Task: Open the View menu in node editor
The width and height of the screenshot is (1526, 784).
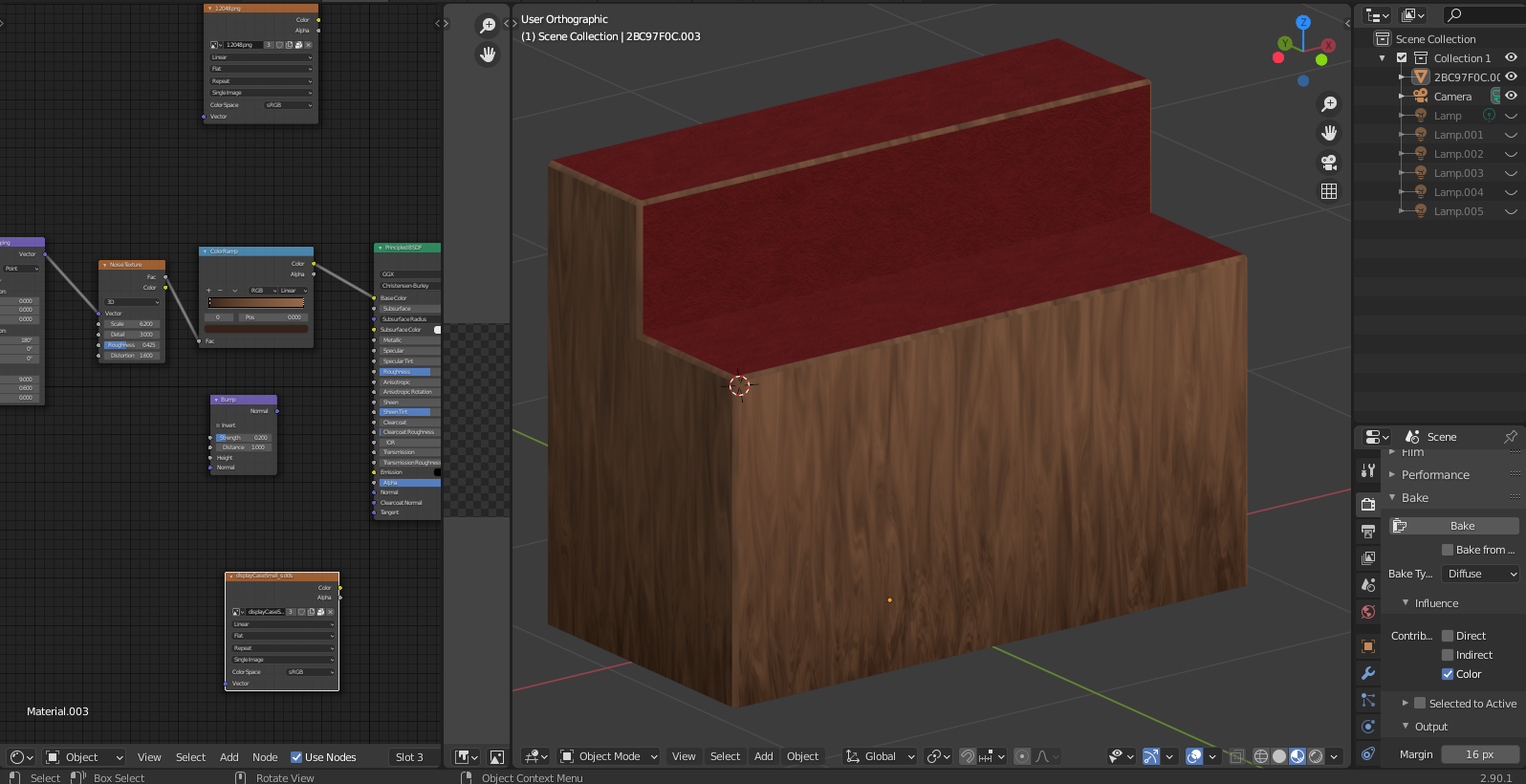Action: [149, 757]
